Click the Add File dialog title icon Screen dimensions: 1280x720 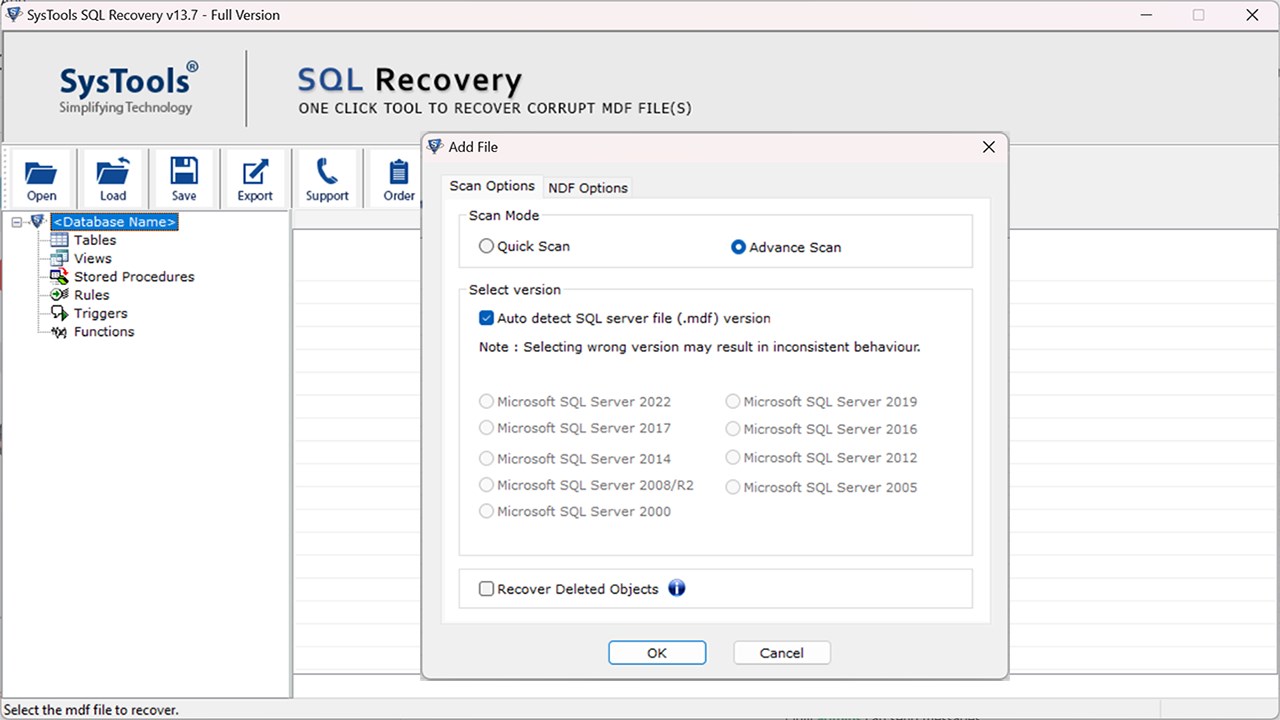pos(435,146)
